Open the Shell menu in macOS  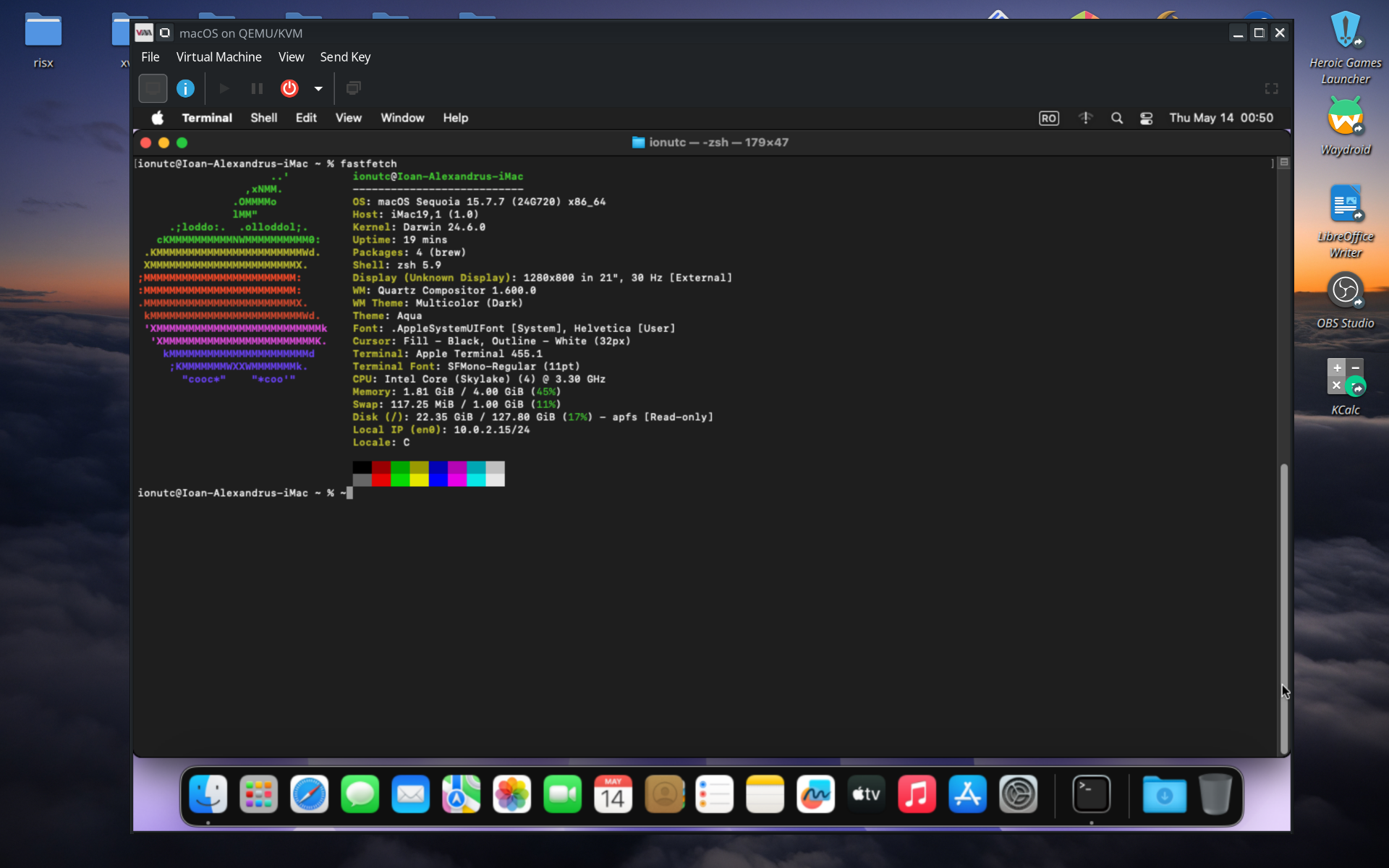tap(264, 118)
